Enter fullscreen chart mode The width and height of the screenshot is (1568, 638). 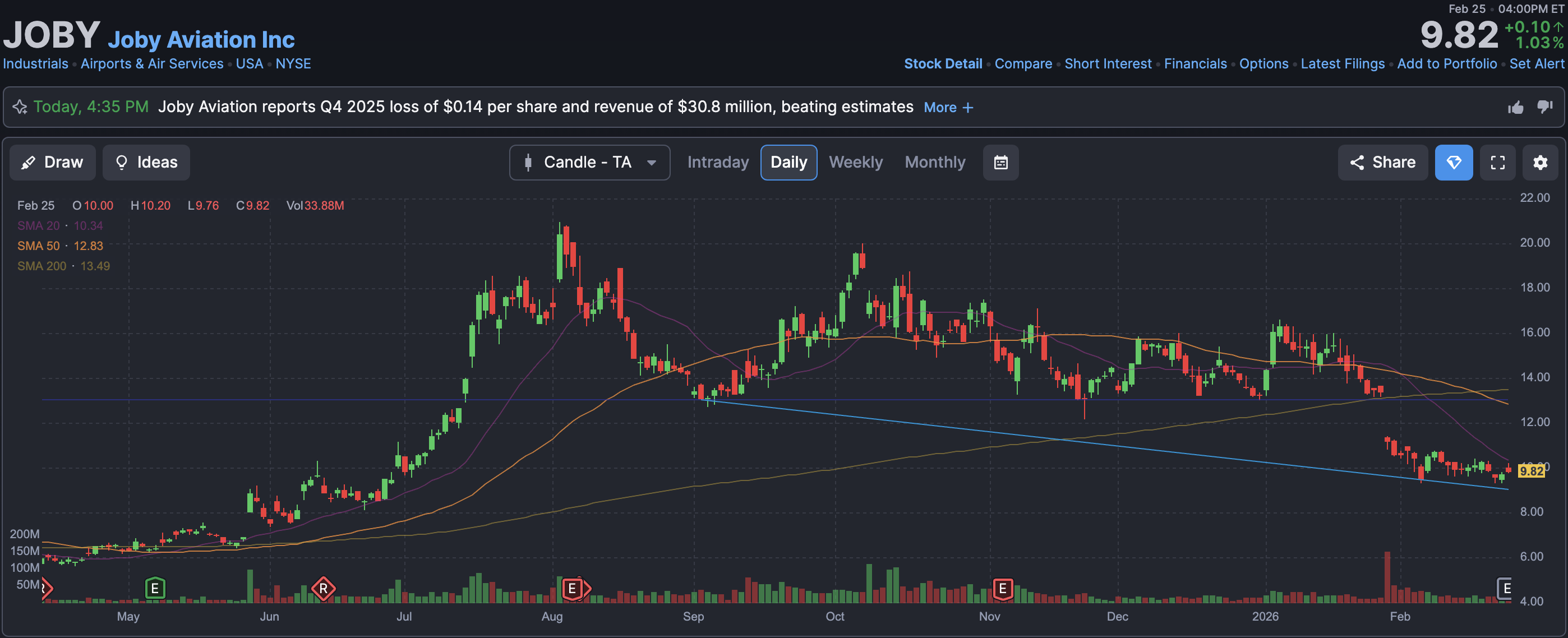(x=1497, y=163)
